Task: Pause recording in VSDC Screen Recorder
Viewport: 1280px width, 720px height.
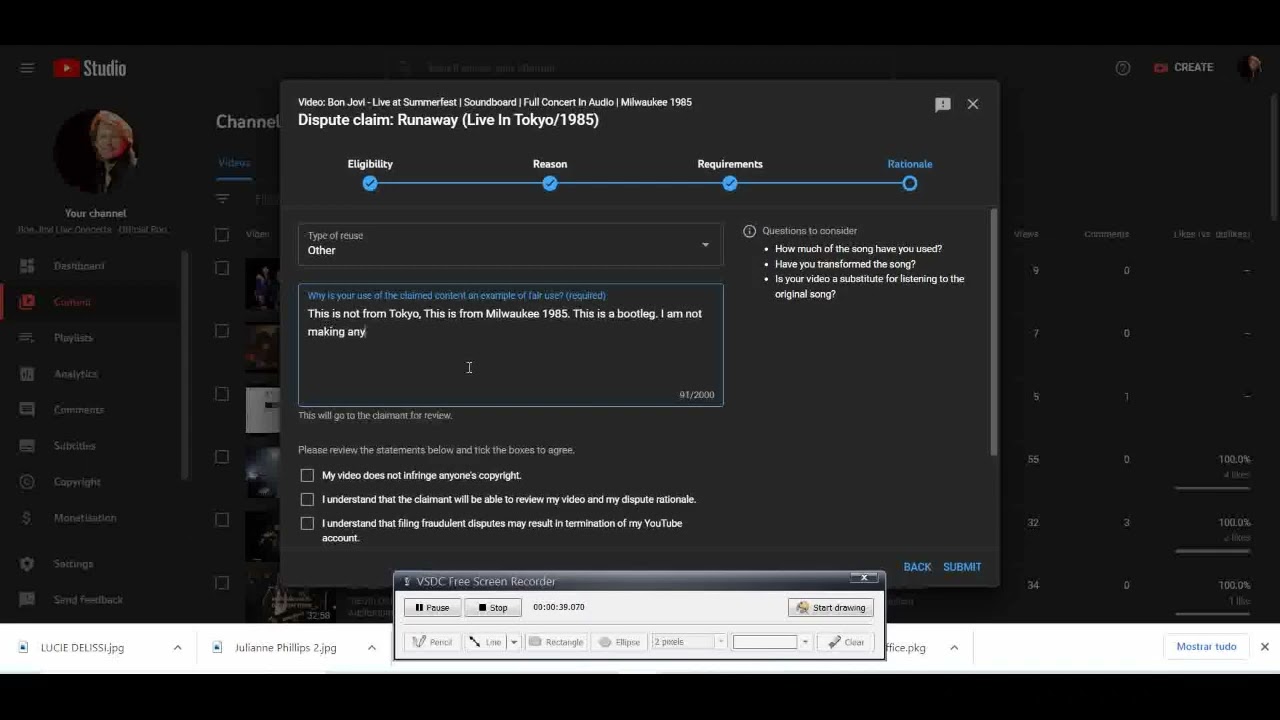Action: [x=432, y=607]
